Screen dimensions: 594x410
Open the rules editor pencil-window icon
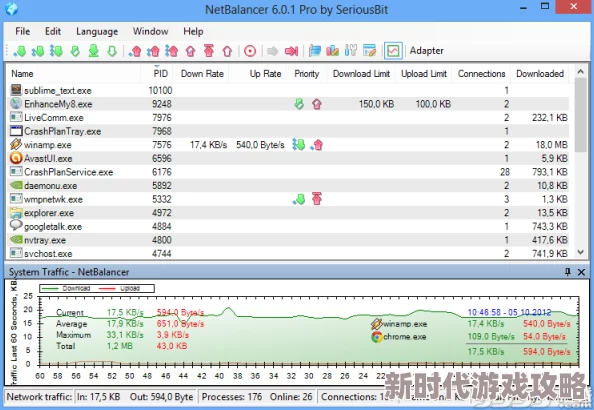369,51
